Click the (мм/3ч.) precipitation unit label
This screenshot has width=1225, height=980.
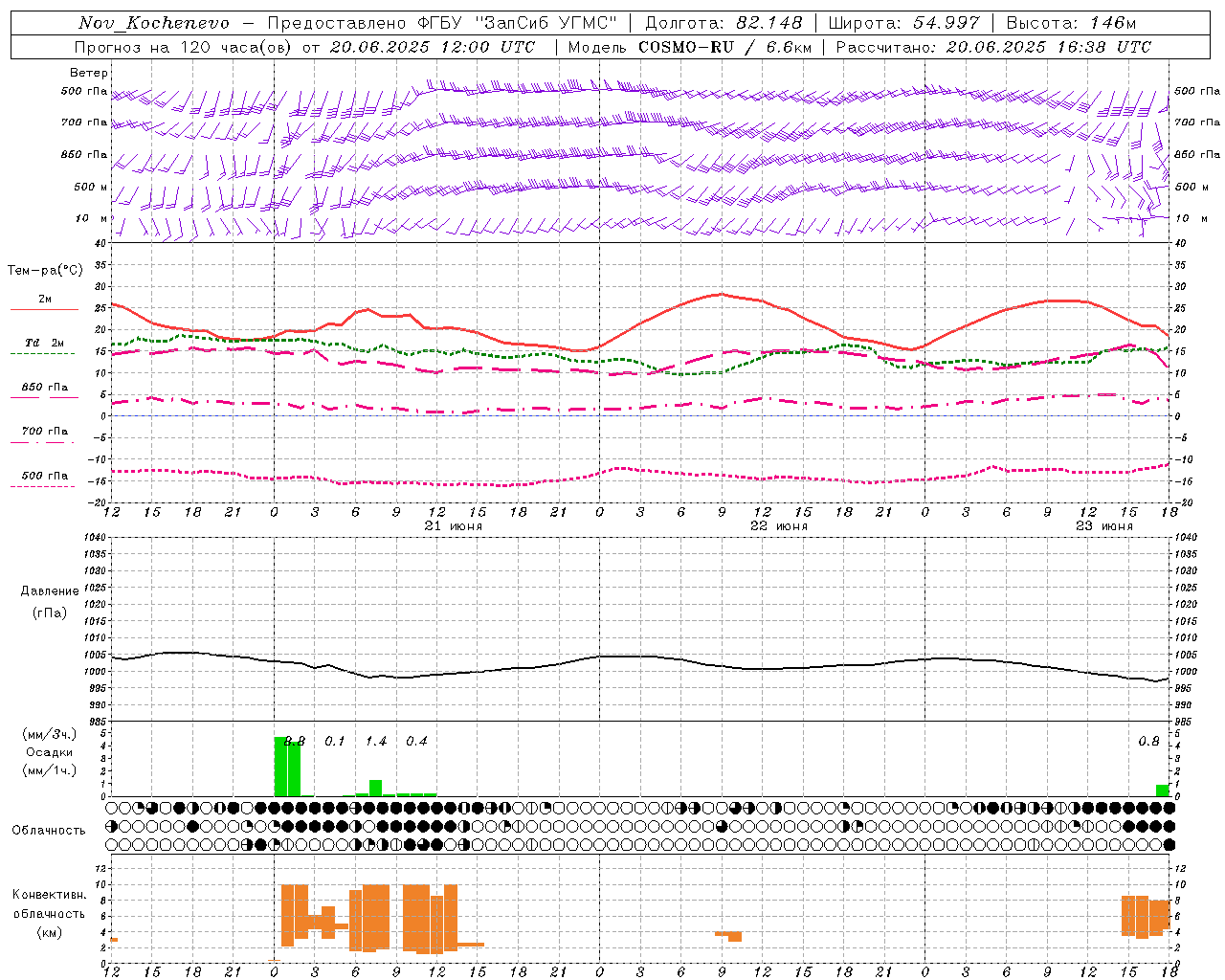pyautogui.click(x=50, y=734)
